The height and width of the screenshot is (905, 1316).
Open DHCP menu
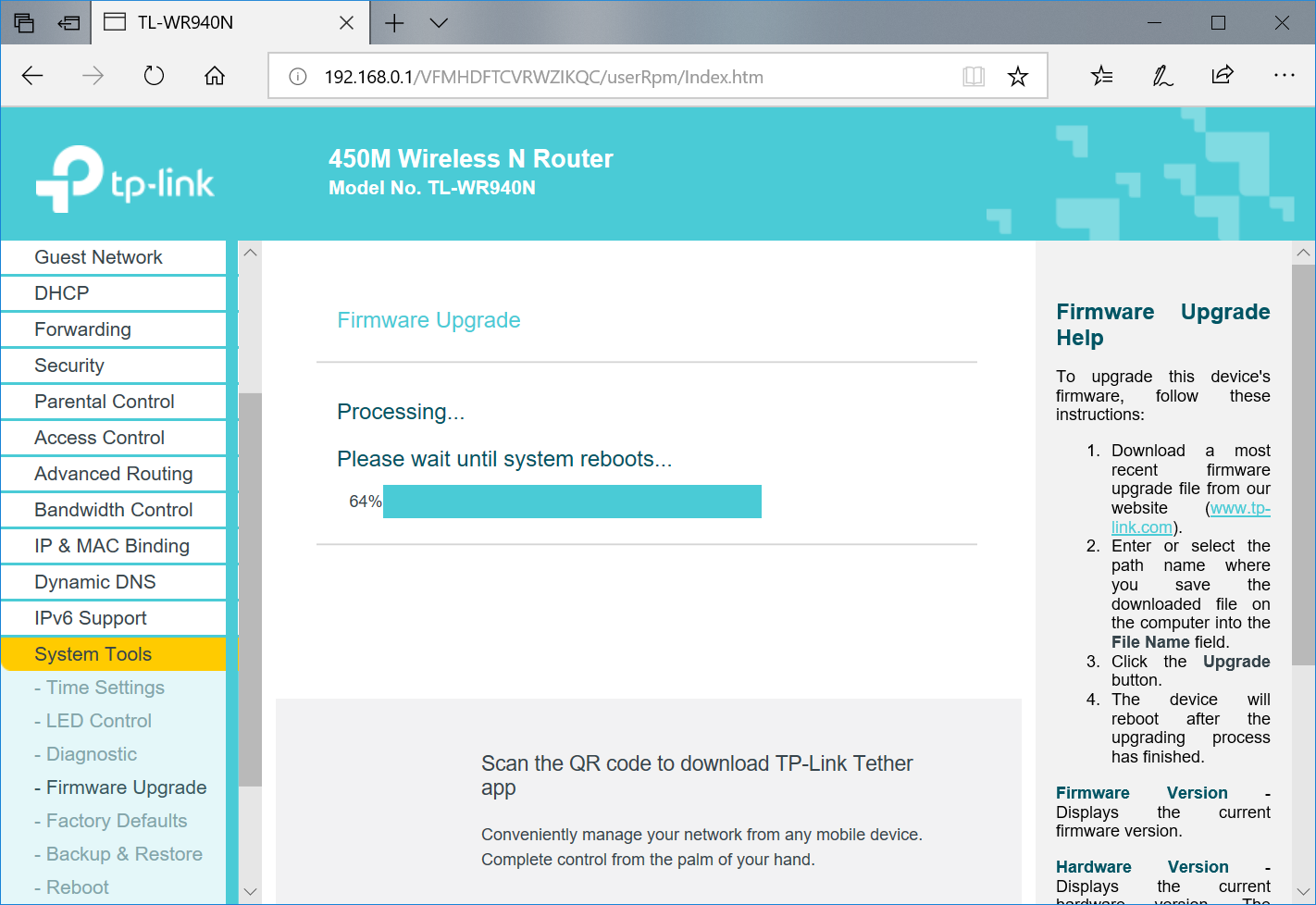113,293
